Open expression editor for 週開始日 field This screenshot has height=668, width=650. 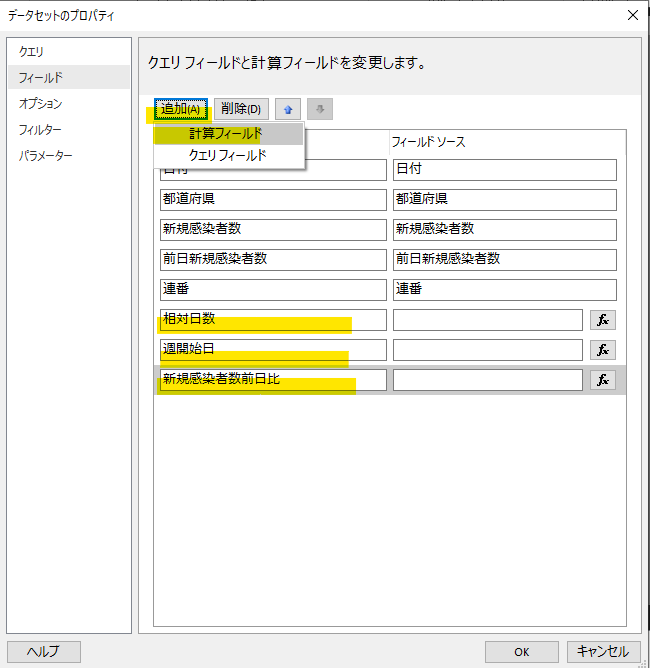tap(603, 350)
